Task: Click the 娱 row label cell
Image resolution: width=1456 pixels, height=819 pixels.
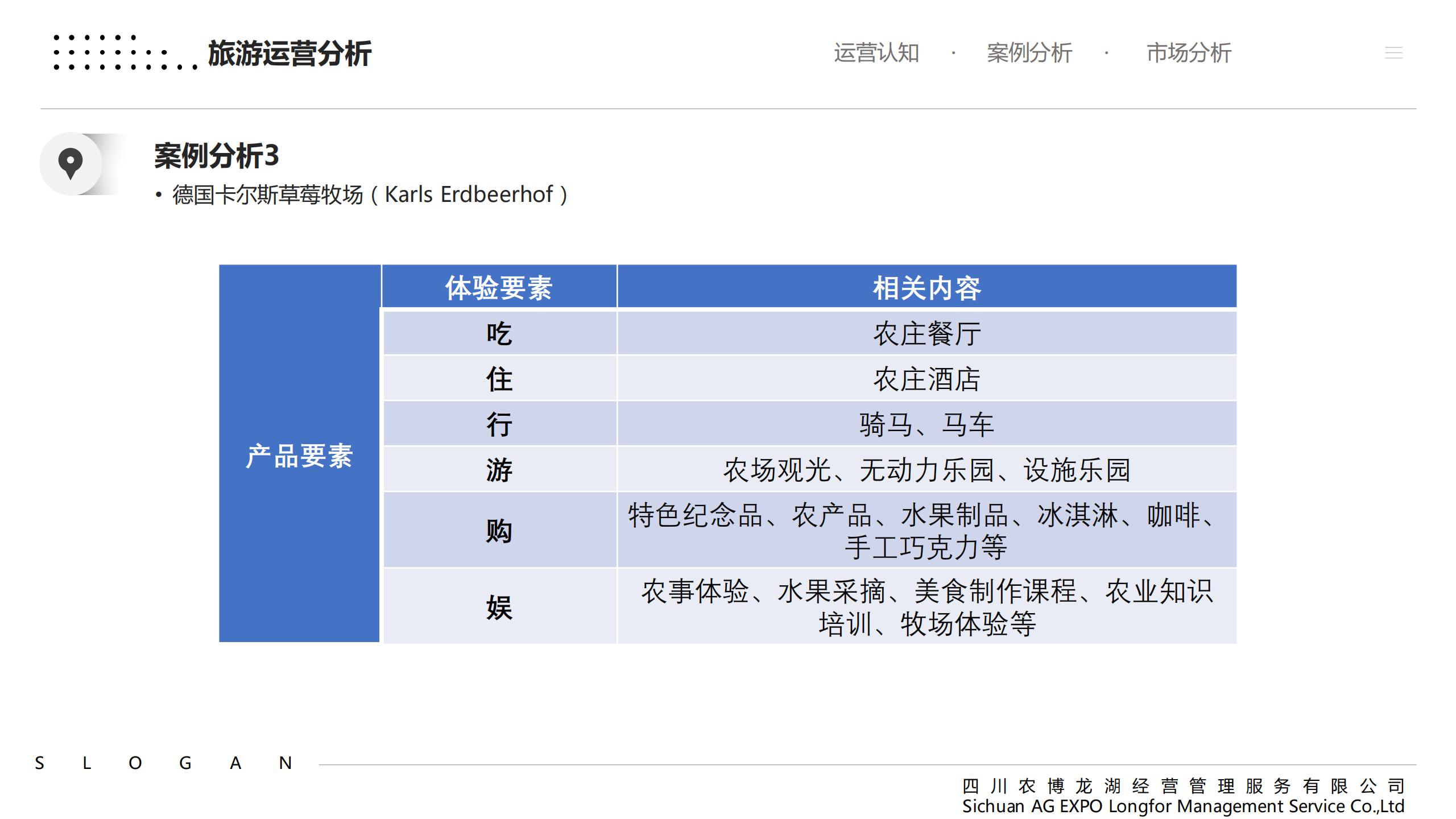Action: coord(499,607)
